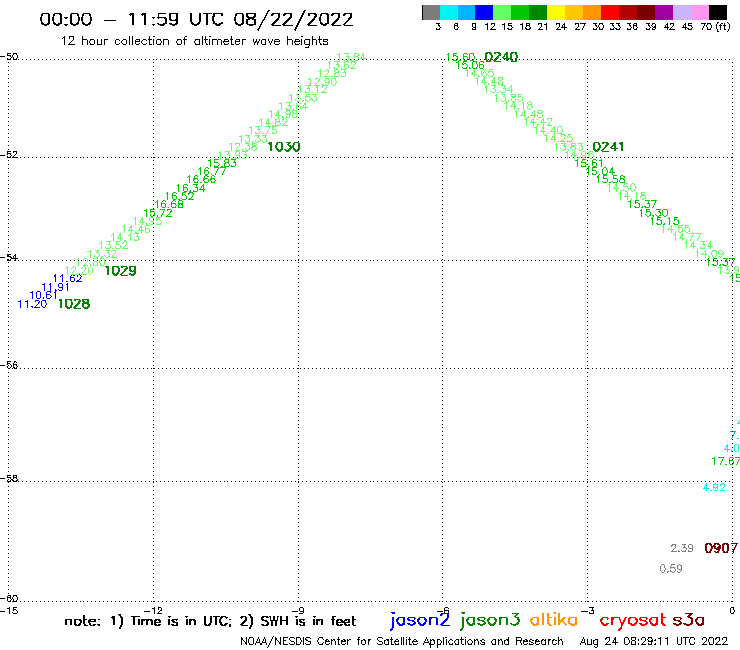Viewport: 740px width, 650px height.
Task: Click the wave height value '15.58'
Action: point(610,179)
